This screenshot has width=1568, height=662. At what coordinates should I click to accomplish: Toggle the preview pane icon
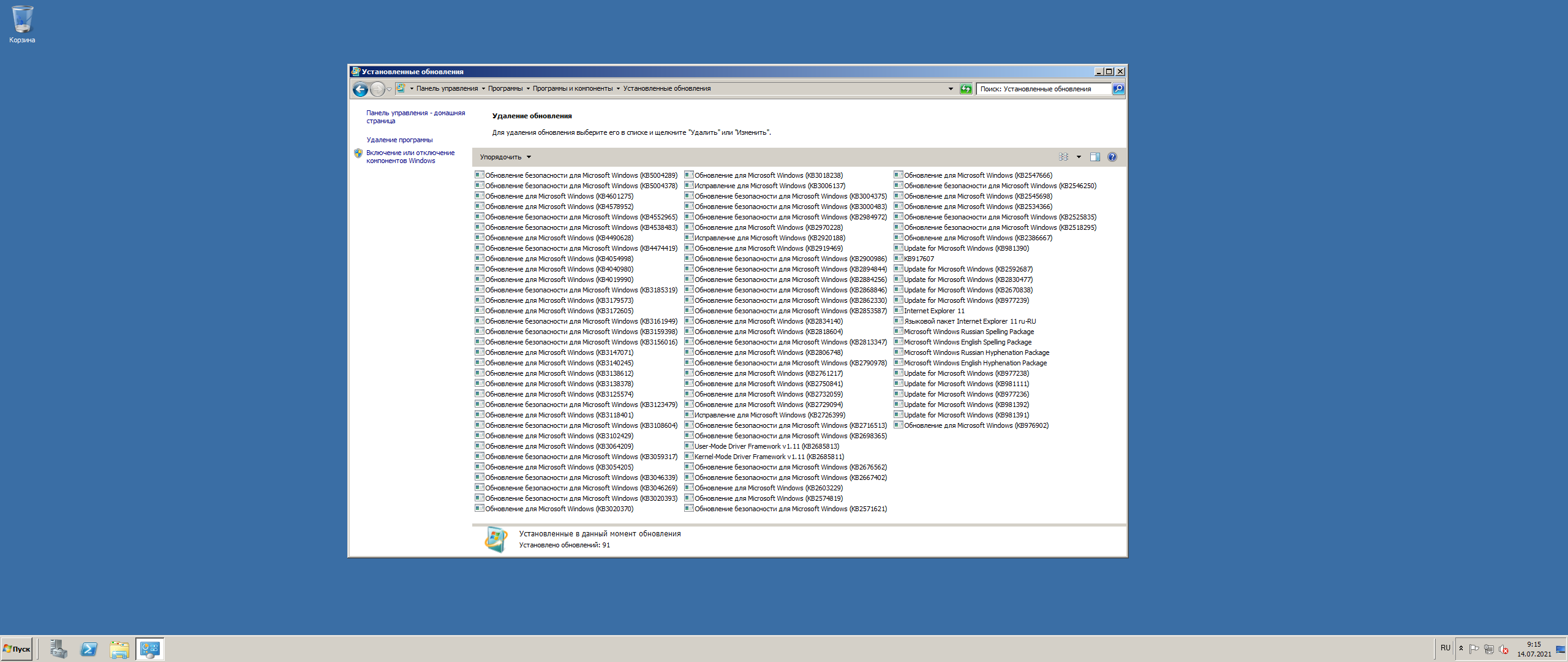click(1095, 158)
